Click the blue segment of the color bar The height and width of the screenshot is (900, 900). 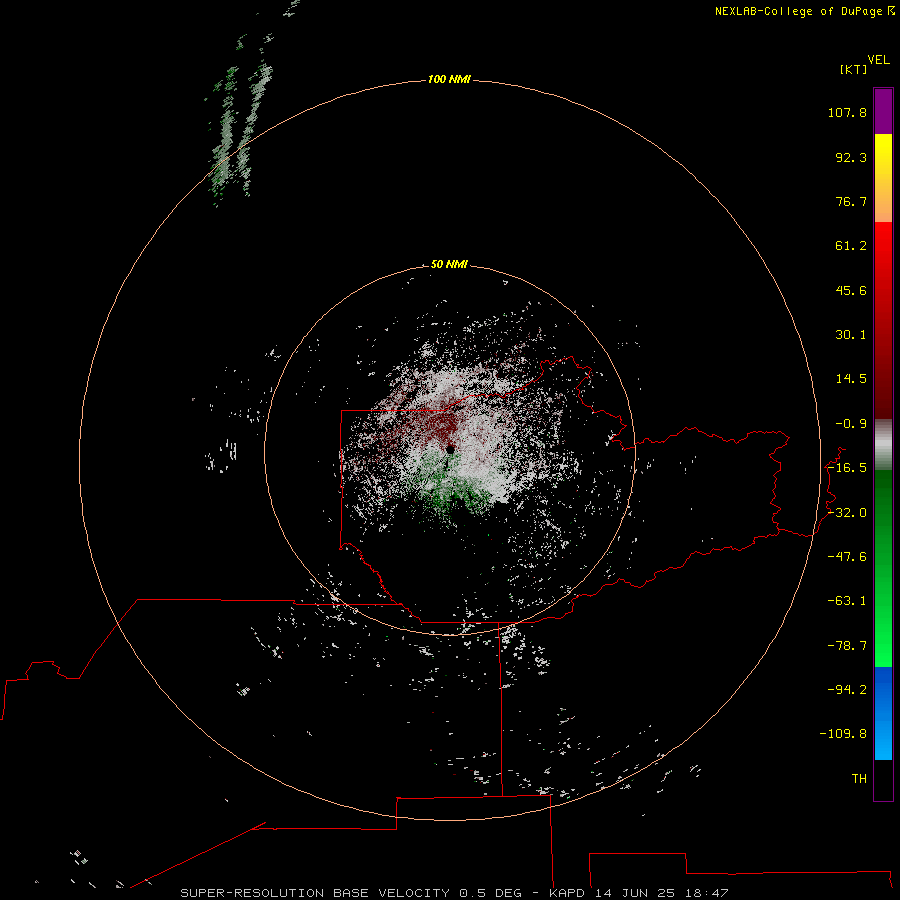[x=883, y=713]
